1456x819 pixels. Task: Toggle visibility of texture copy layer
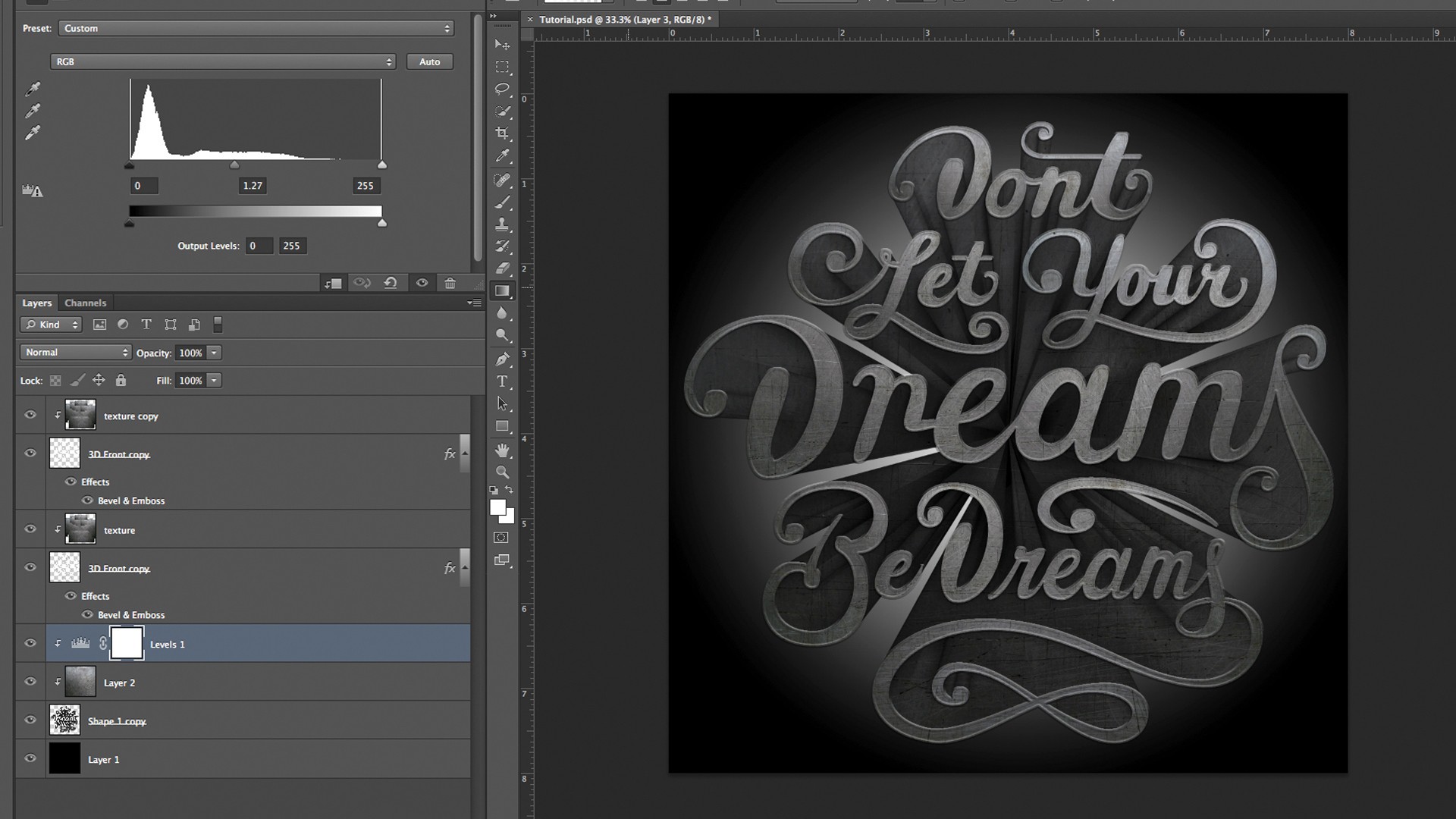click(x=30, y=415)
